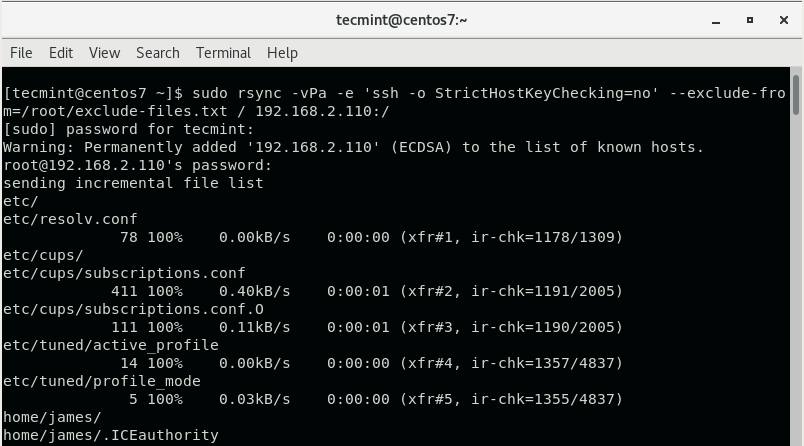The image size is (804, 446).
Task: Open the View menu
Action: point(104,53)
